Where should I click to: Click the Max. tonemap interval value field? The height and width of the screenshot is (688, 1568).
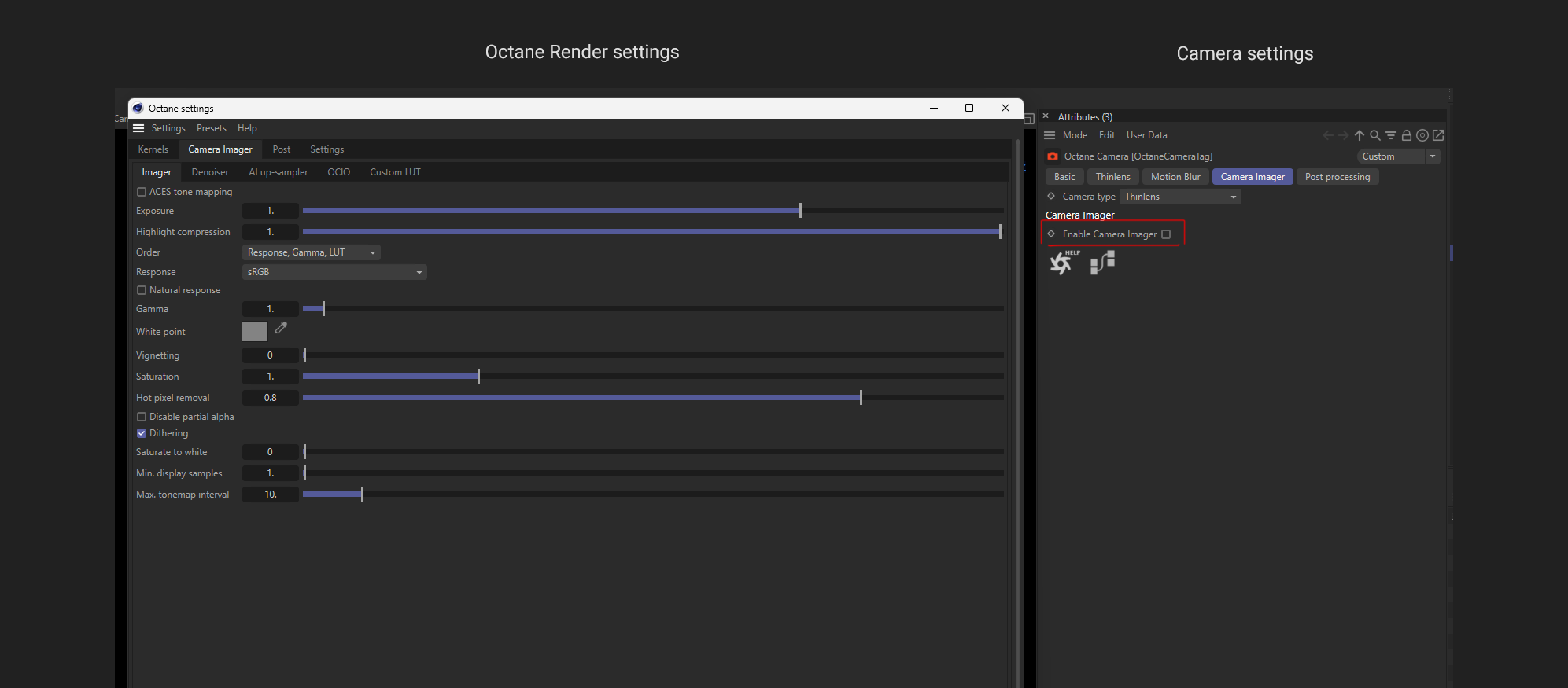click(x=271, y=495)
